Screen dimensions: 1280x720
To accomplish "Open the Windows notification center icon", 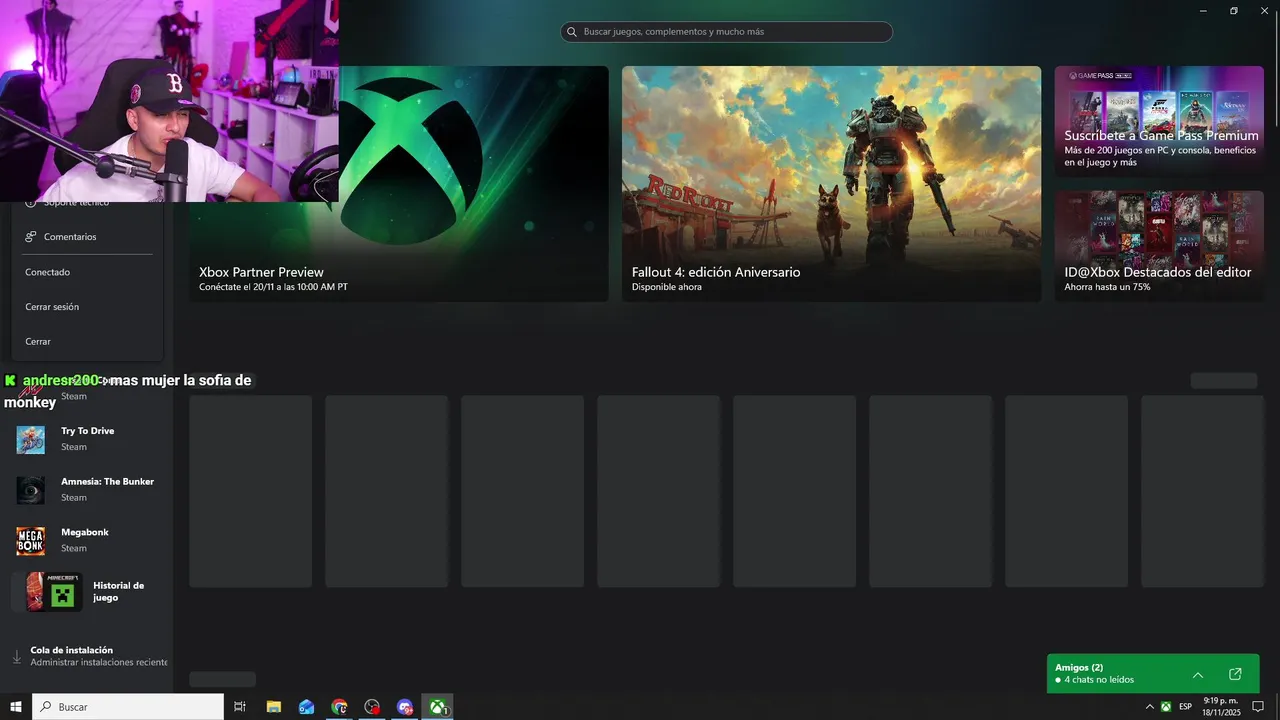I will pos(1258,707).
